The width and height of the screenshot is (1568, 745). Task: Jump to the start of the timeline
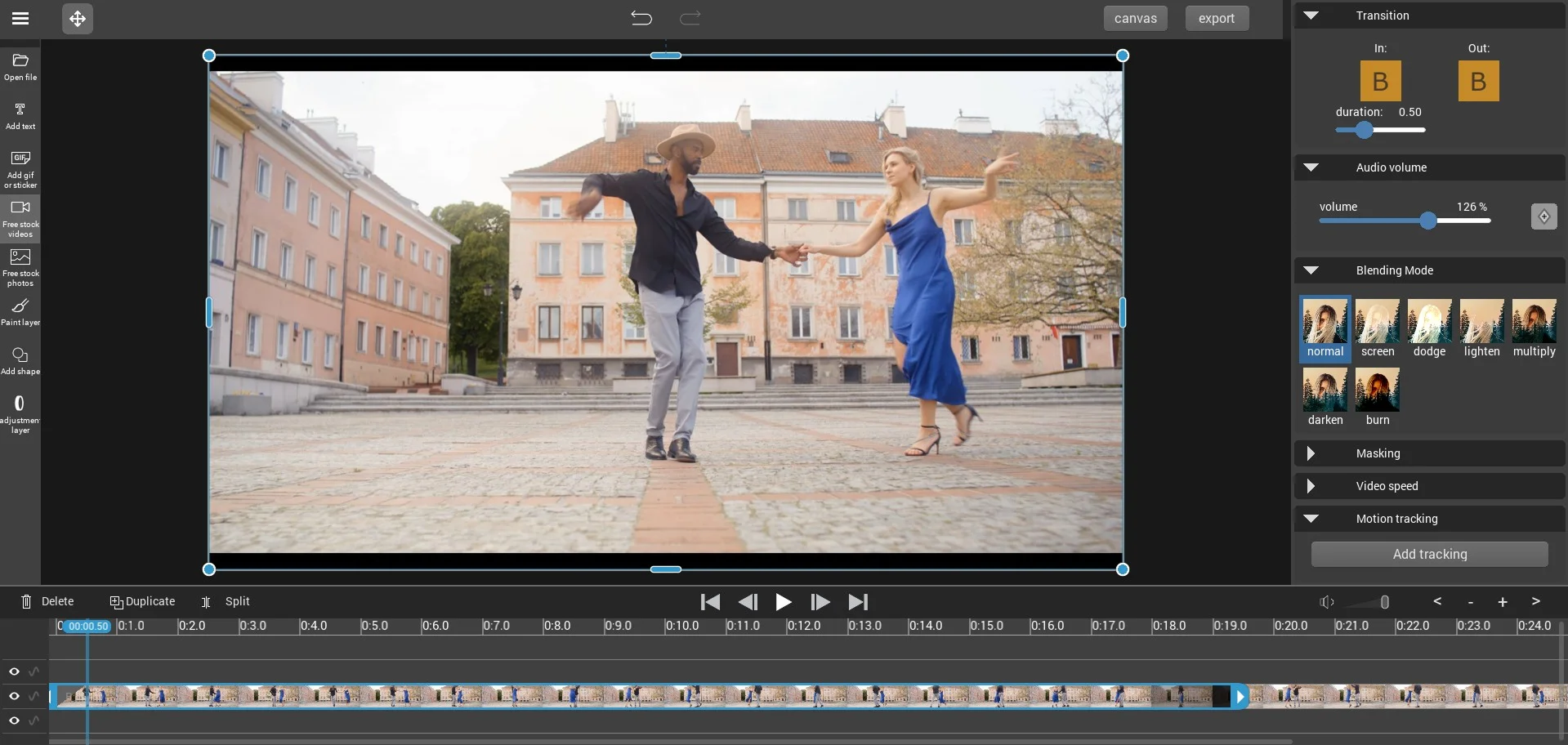710,602
